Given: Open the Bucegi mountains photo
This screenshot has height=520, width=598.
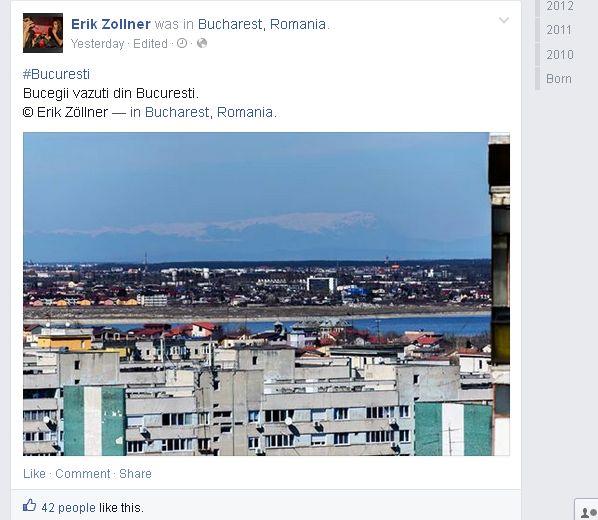Looking at the screenshot, I should click(266, 294).
